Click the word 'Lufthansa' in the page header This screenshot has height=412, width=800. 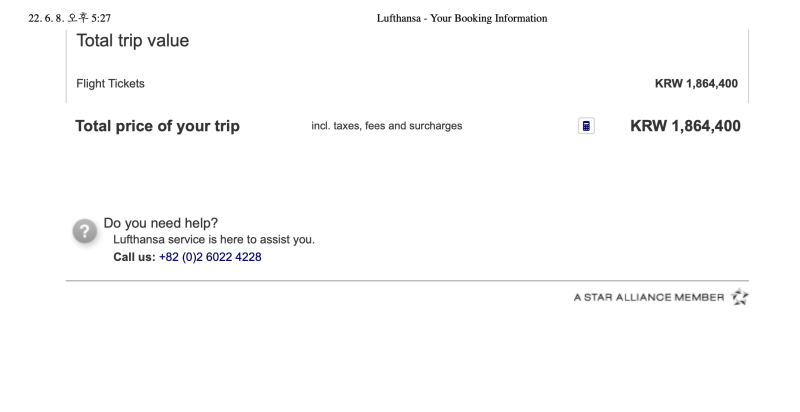pyautogui.click(x=399, y=18)
